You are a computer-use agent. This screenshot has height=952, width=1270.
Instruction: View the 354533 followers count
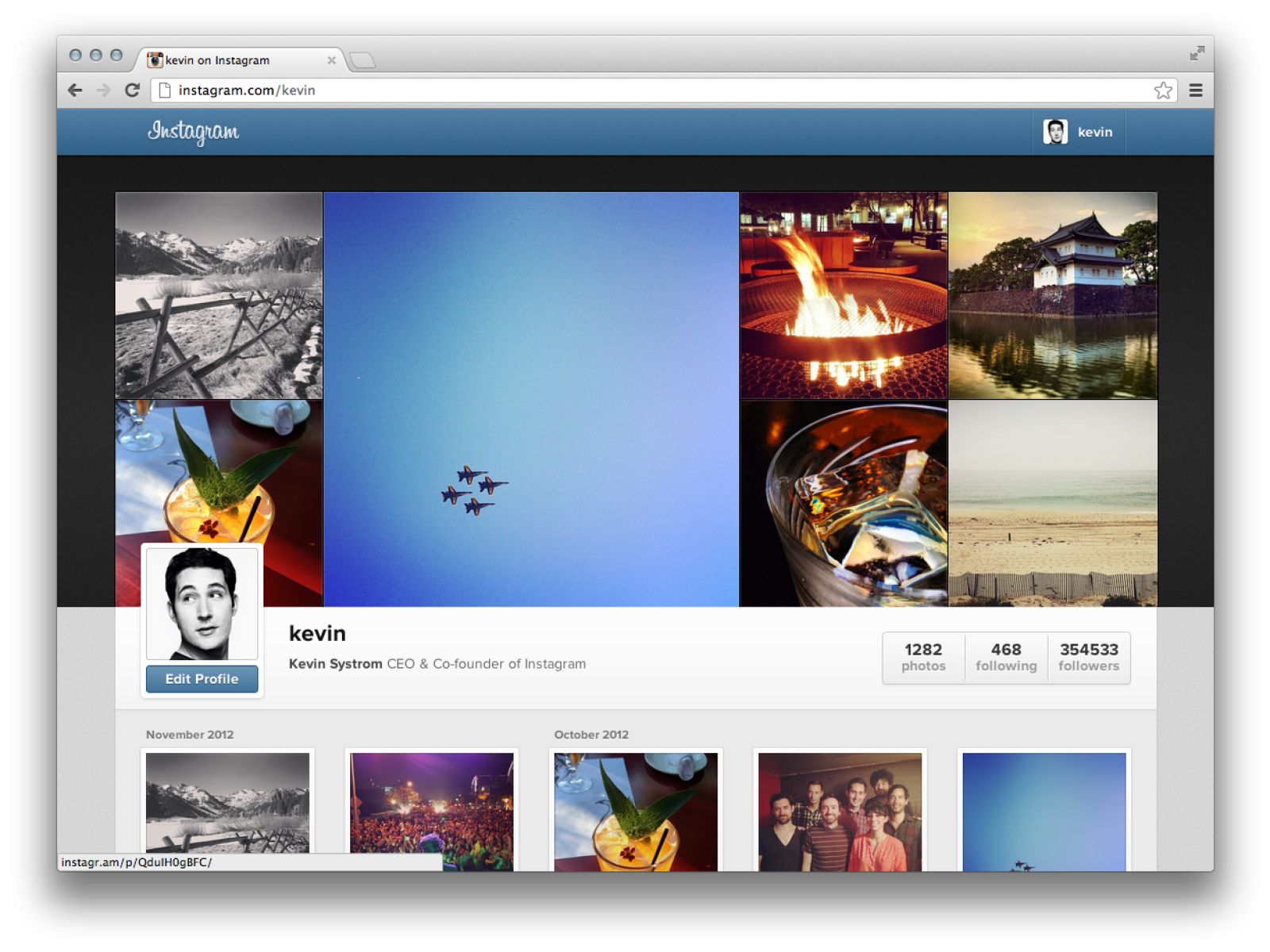pos(1088,658)
